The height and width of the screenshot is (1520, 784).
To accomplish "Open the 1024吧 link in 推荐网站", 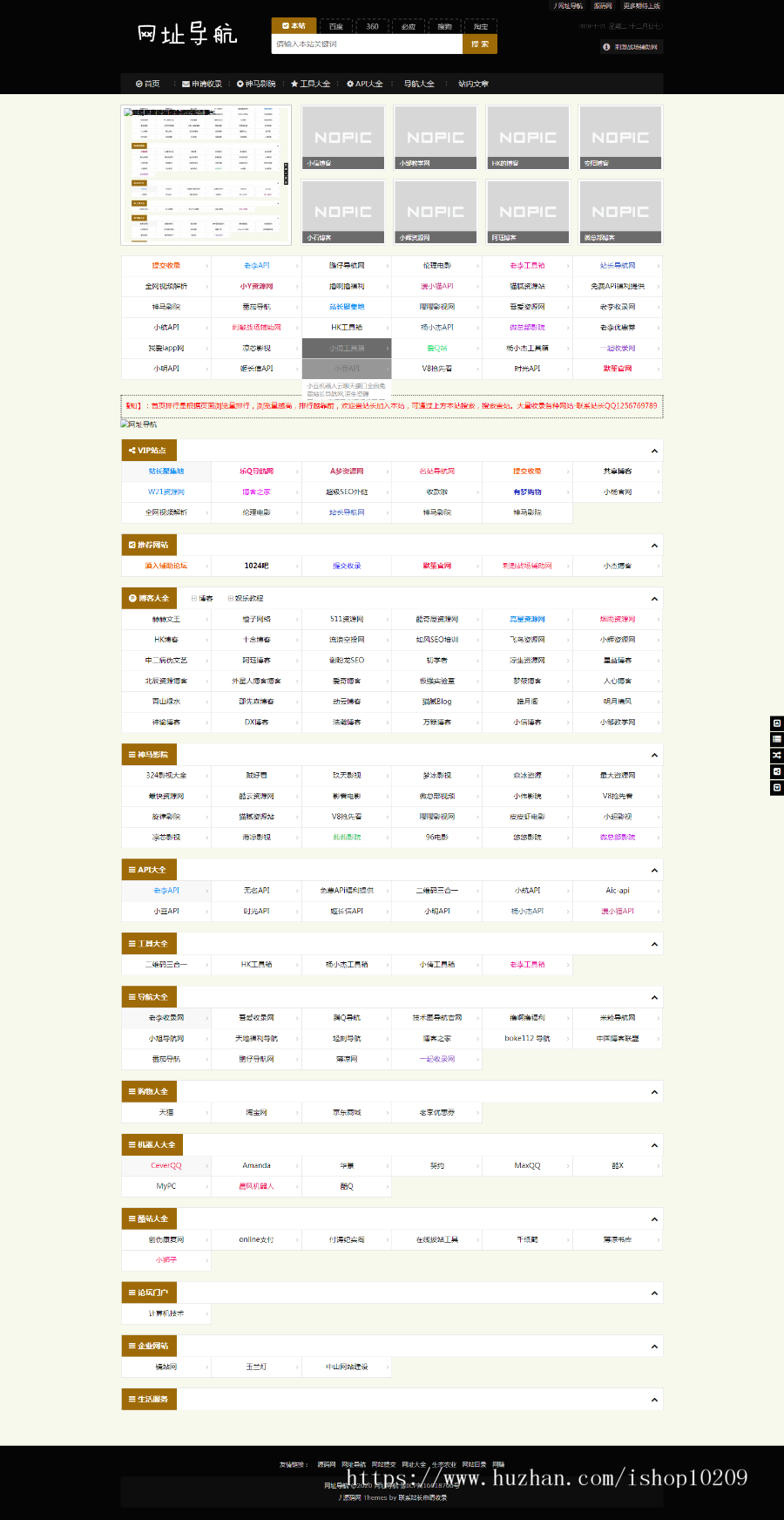I will coord(256,566).
